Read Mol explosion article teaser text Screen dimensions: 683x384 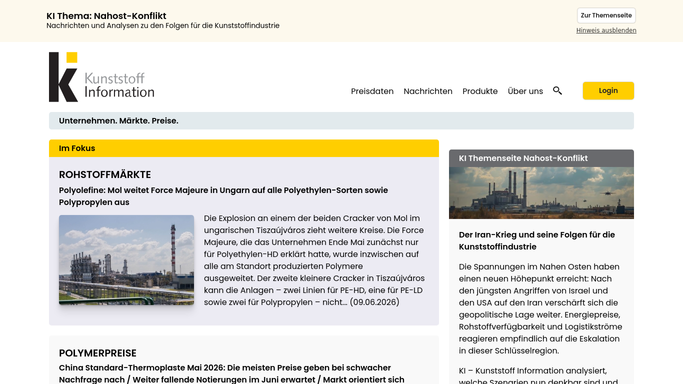point(314,260)
